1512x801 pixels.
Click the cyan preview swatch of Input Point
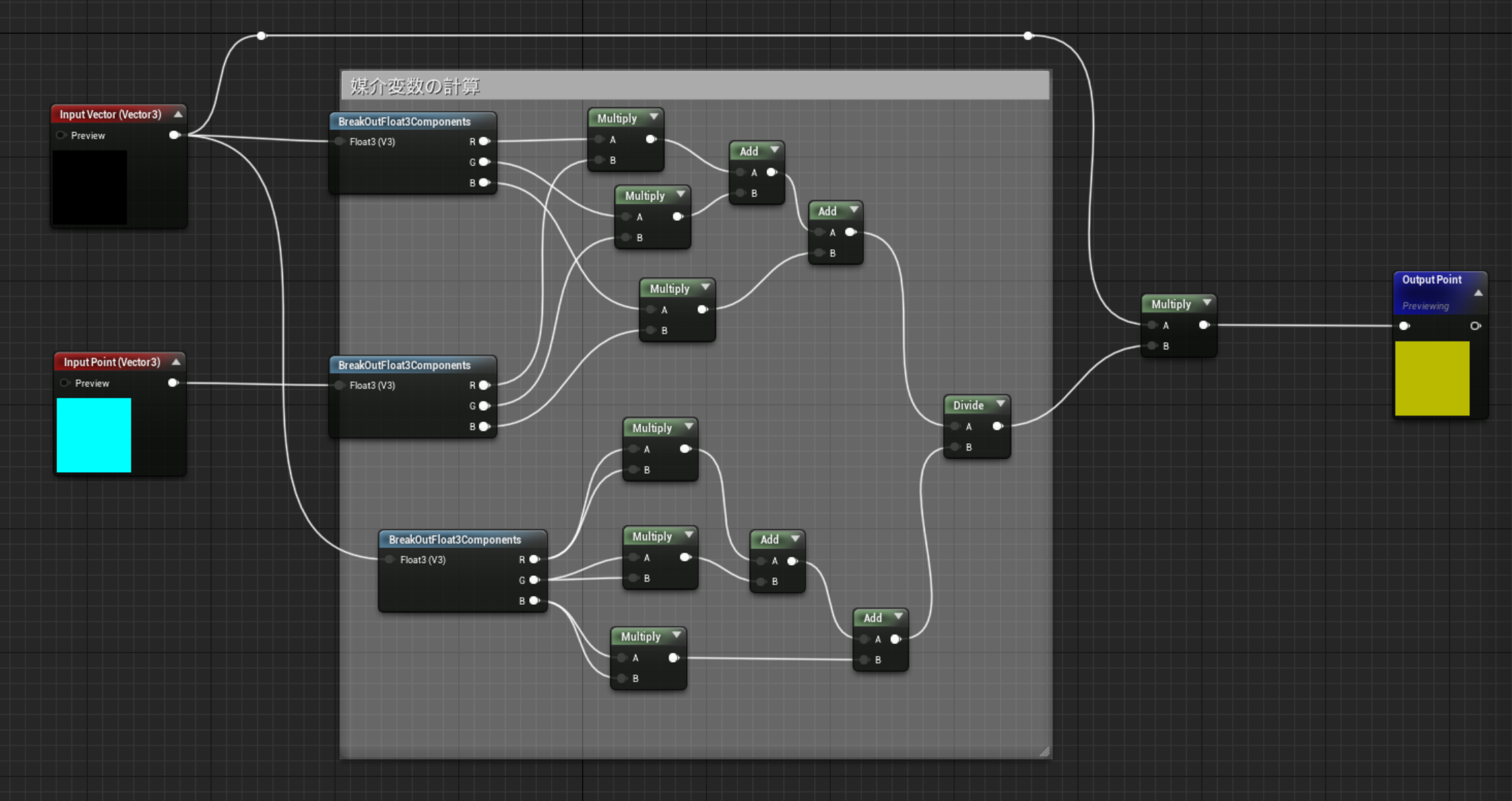(x=94, y=435)
